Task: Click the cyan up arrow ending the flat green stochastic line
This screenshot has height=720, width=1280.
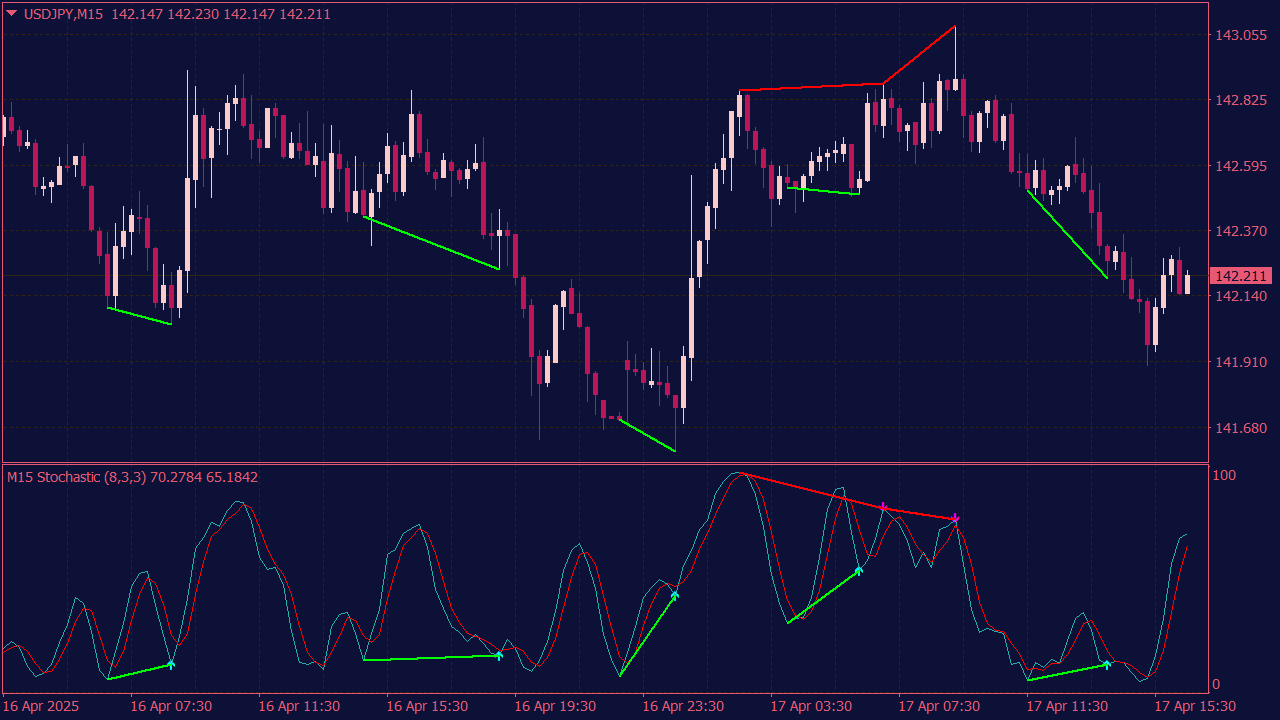Action: click(x=499, y=656)
